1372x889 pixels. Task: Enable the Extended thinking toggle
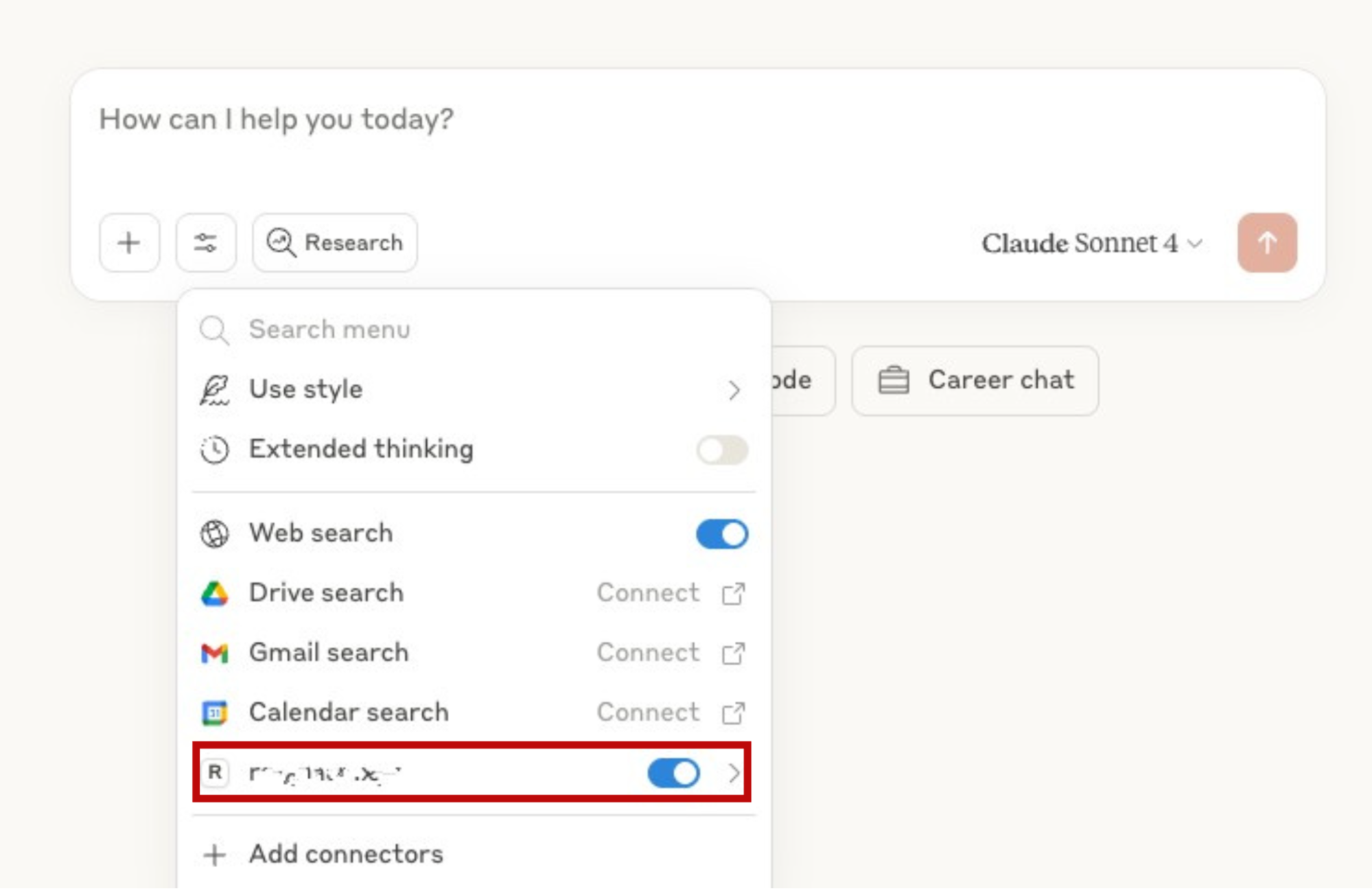[722, 450]
